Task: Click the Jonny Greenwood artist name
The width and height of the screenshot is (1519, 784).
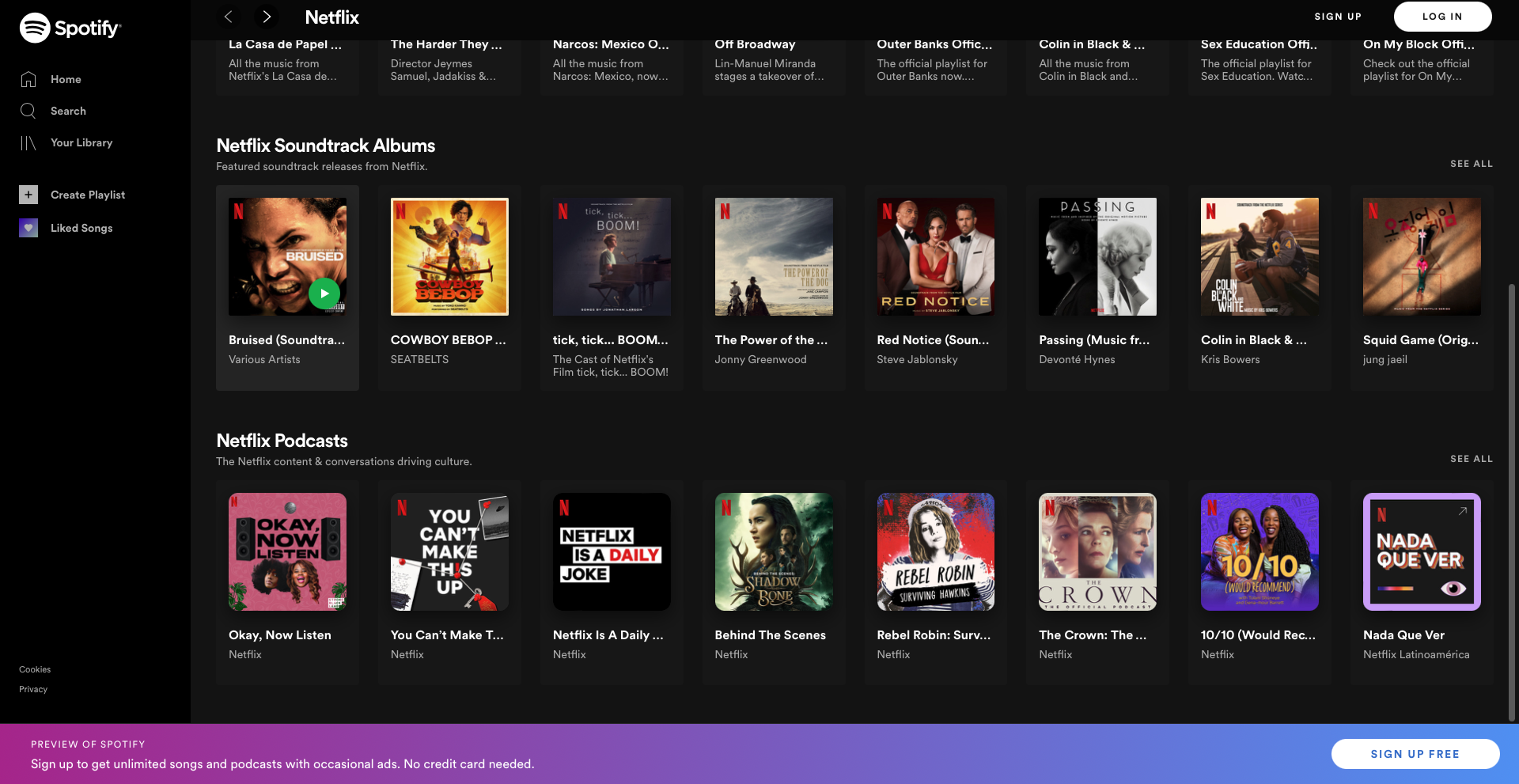Action: (x=760, y=359)
